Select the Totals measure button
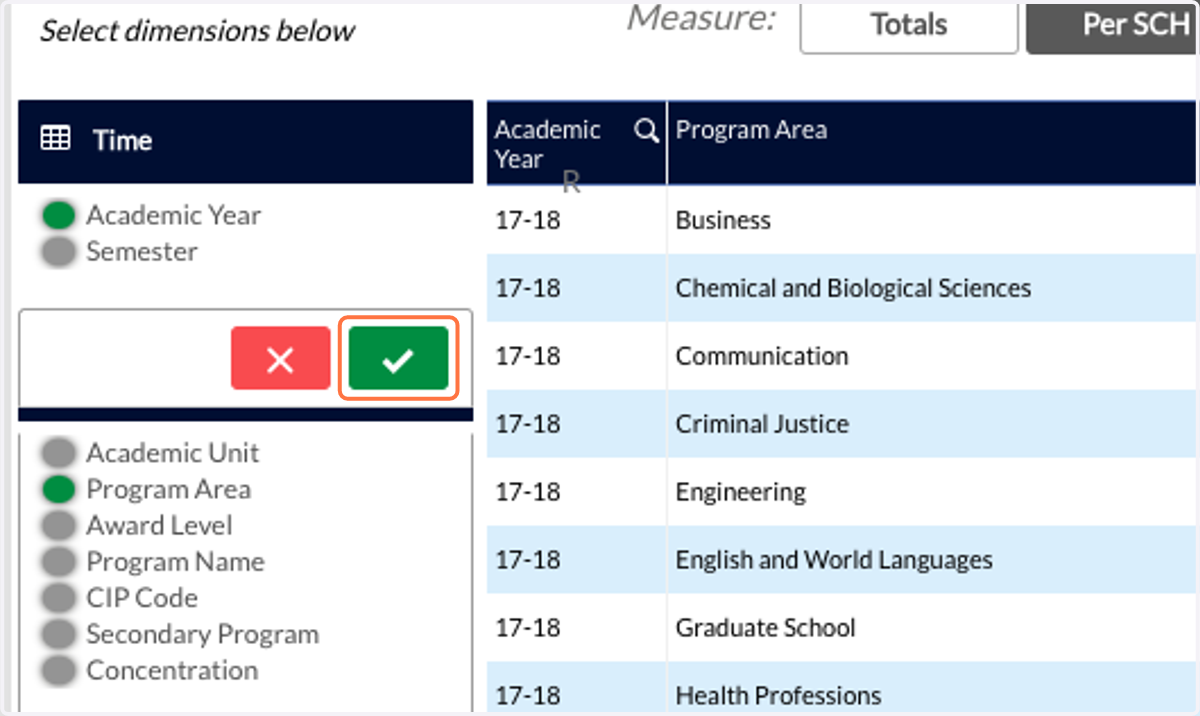 click(909, 25)
